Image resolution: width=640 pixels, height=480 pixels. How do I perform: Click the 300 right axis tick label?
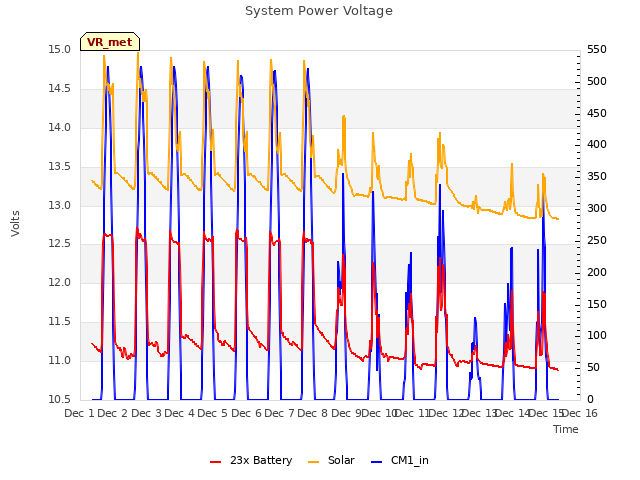[597, 209]
